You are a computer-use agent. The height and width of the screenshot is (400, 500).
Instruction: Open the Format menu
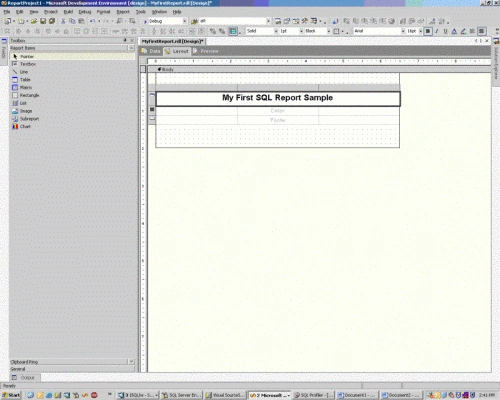[x=103, y=12]
